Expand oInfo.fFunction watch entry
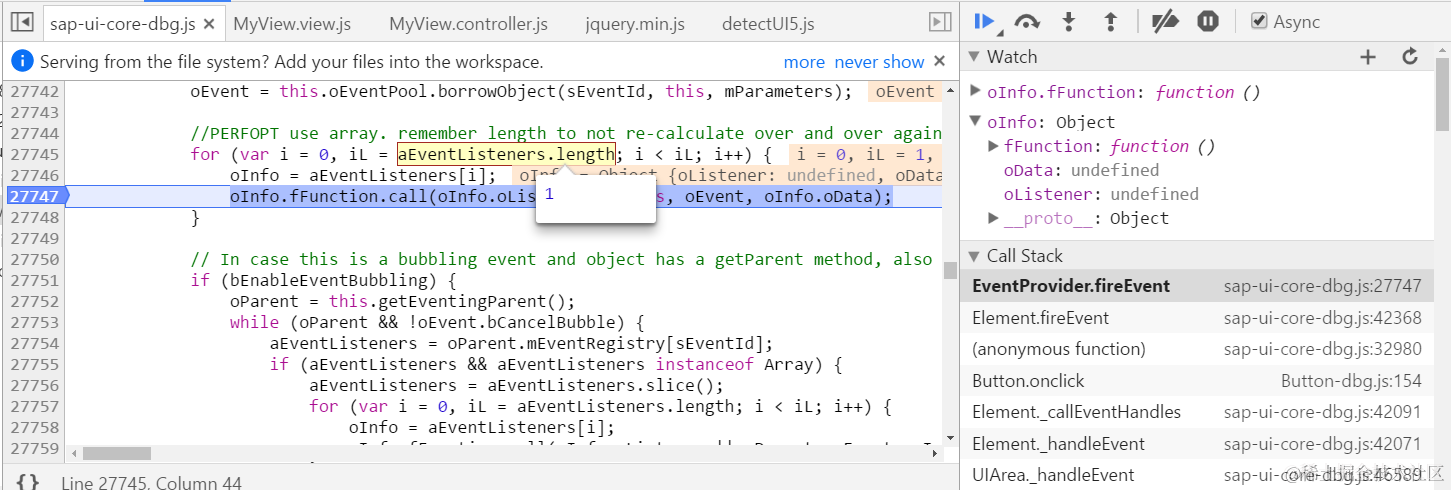1451x490 pixels. pyautogui.click(x=976, y=92)
